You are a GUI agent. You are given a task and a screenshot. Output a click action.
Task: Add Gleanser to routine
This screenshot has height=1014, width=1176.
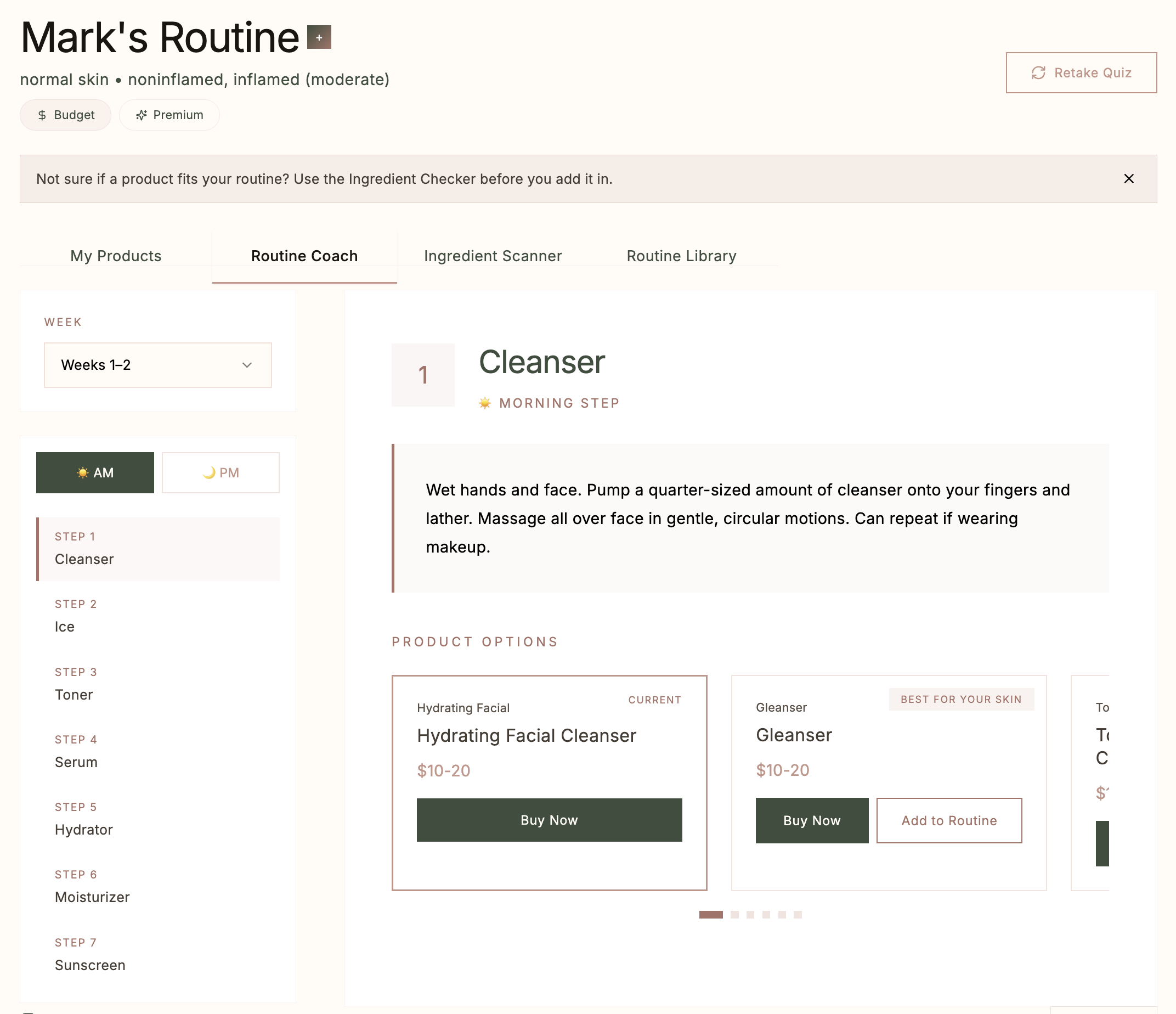pos(948,820)
